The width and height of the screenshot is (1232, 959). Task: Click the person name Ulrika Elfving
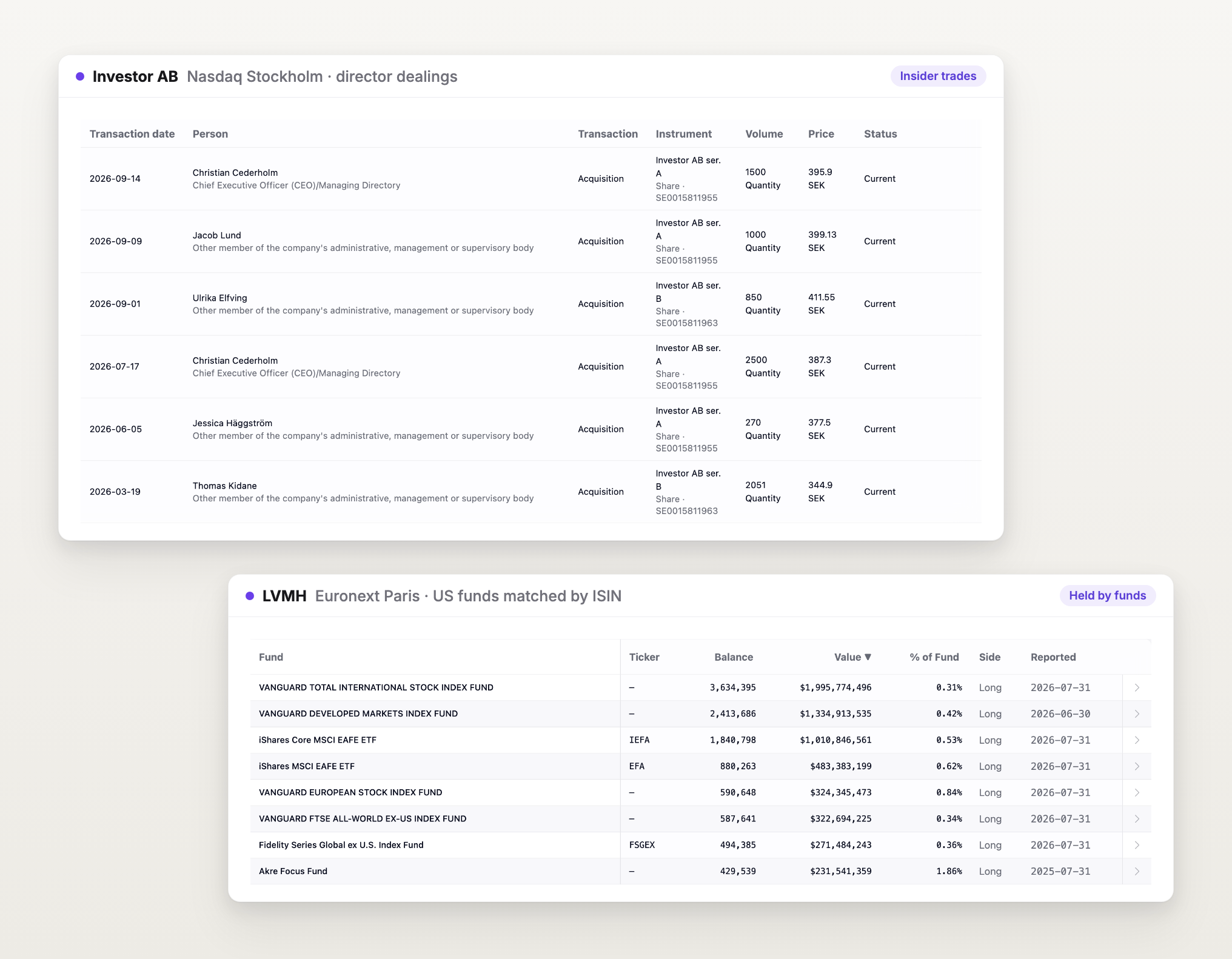click(x=220, y=298)
